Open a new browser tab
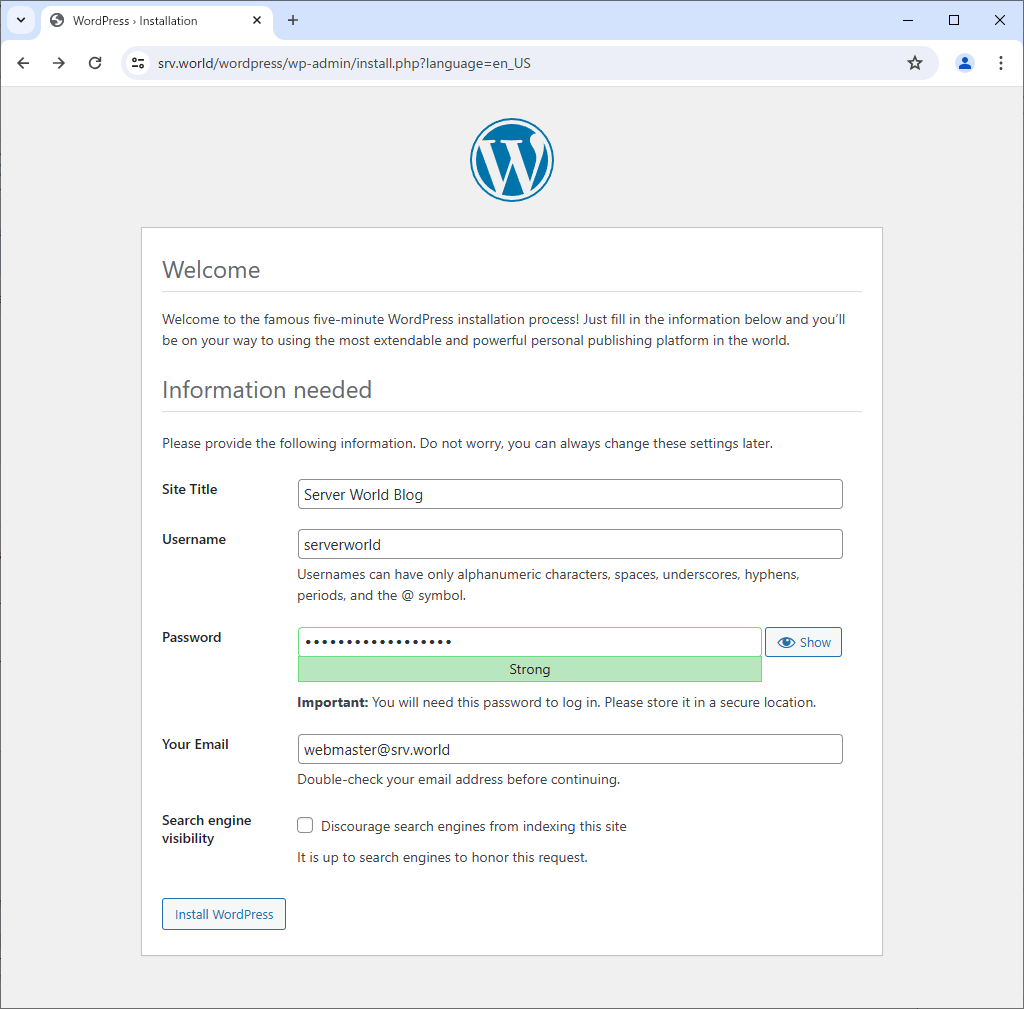Screen dimensions: 1024x1009 [x=293, y=20]
